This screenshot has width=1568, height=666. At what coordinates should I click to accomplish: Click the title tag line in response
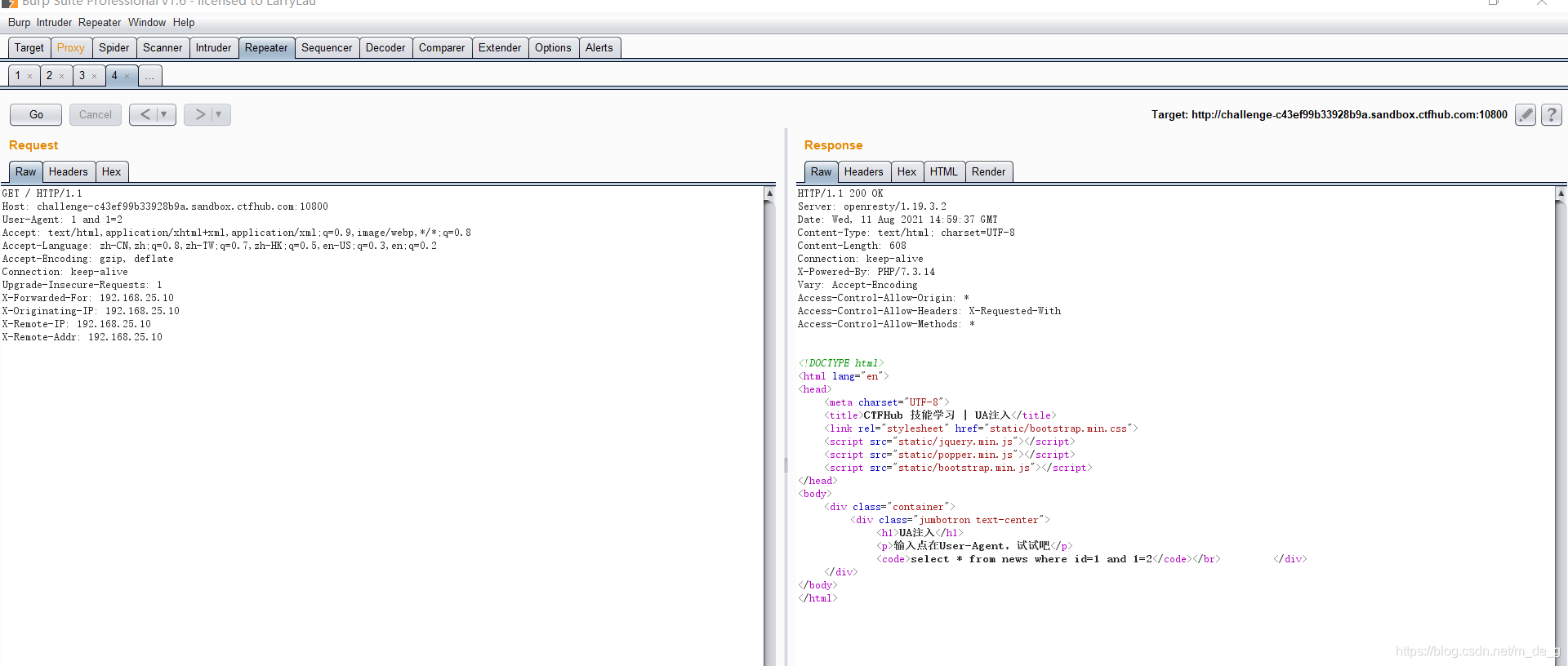[940, 415]
